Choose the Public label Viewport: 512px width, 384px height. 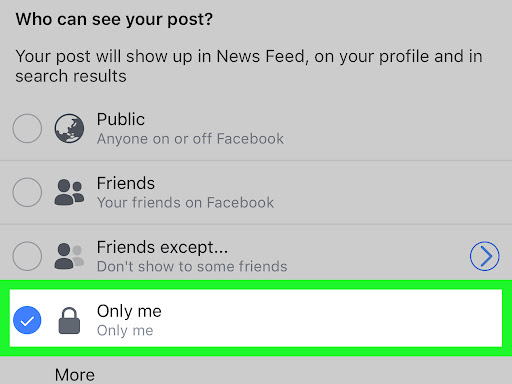[x=121, y=119]
